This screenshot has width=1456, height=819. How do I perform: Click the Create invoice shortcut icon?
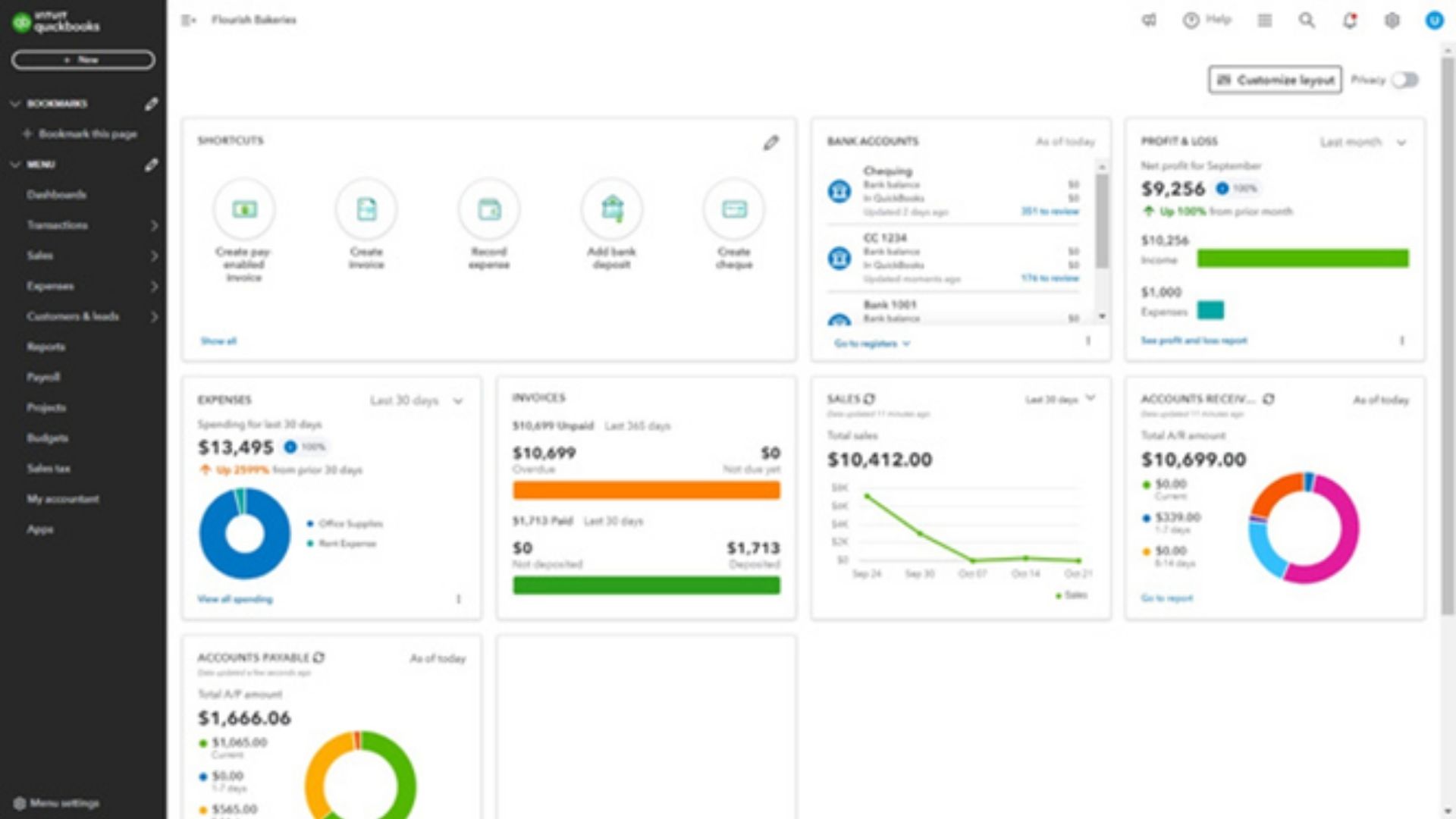[x=366, y=209]
